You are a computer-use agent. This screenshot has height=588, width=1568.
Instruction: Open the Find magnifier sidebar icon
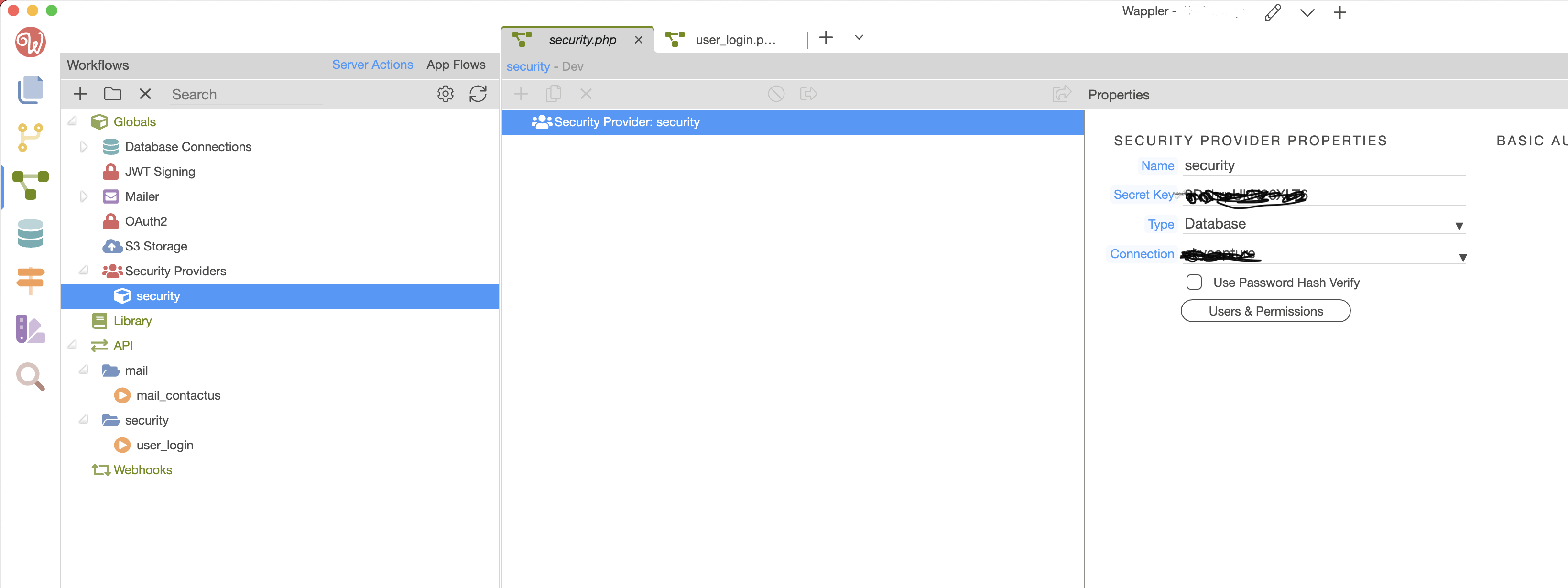coord(31,377)
